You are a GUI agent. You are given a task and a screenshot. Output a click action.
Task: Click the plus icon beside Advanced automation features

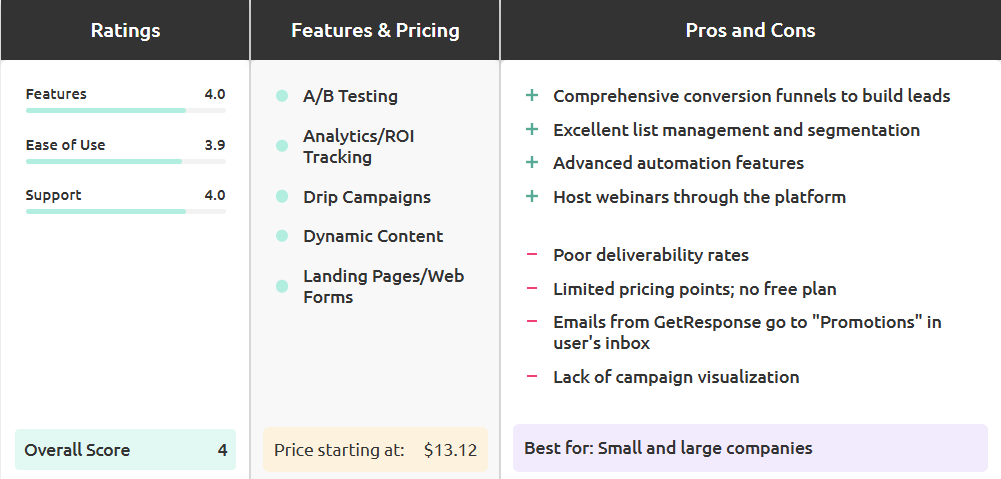[532, 163]
